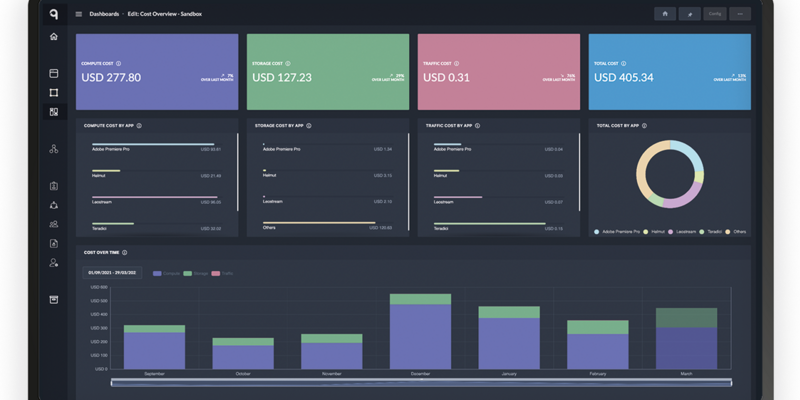Click the app logo in the sidebar
The height and width of the screenshot is (400, 800).
click(x=54, y=14)
